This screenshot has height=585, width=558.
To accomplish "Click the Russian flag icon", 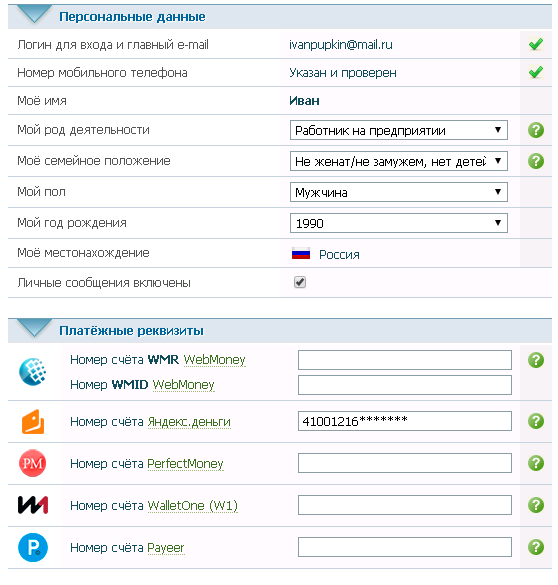I will (301, 254).
